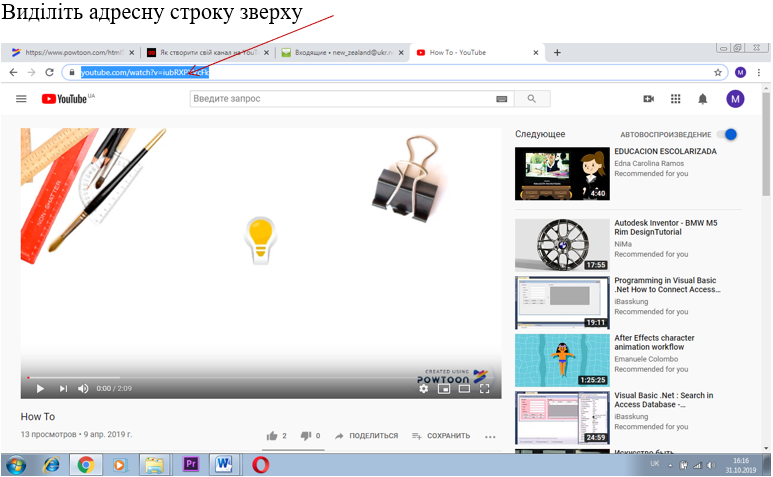
Task: Bookmark the page with the star icon
Action: click(x=718, y=72)
